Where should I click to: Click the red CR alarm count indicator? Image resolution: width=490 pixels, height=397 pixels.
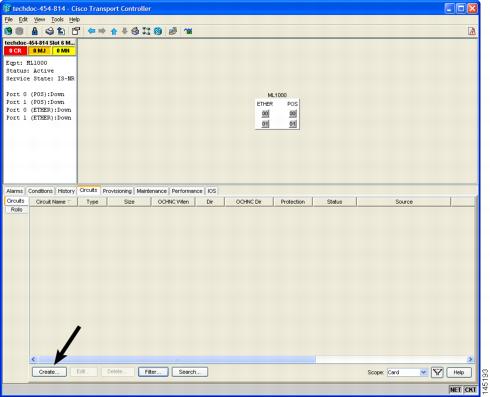point(15,51)
